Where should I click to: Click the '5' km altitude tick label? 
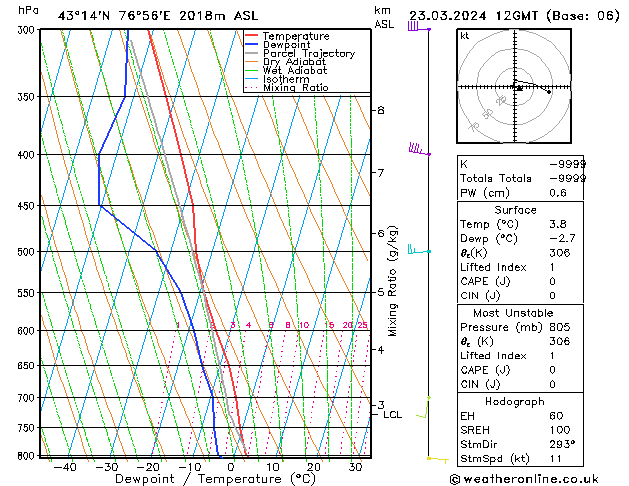pyautogui.click(x=381, y=292)
